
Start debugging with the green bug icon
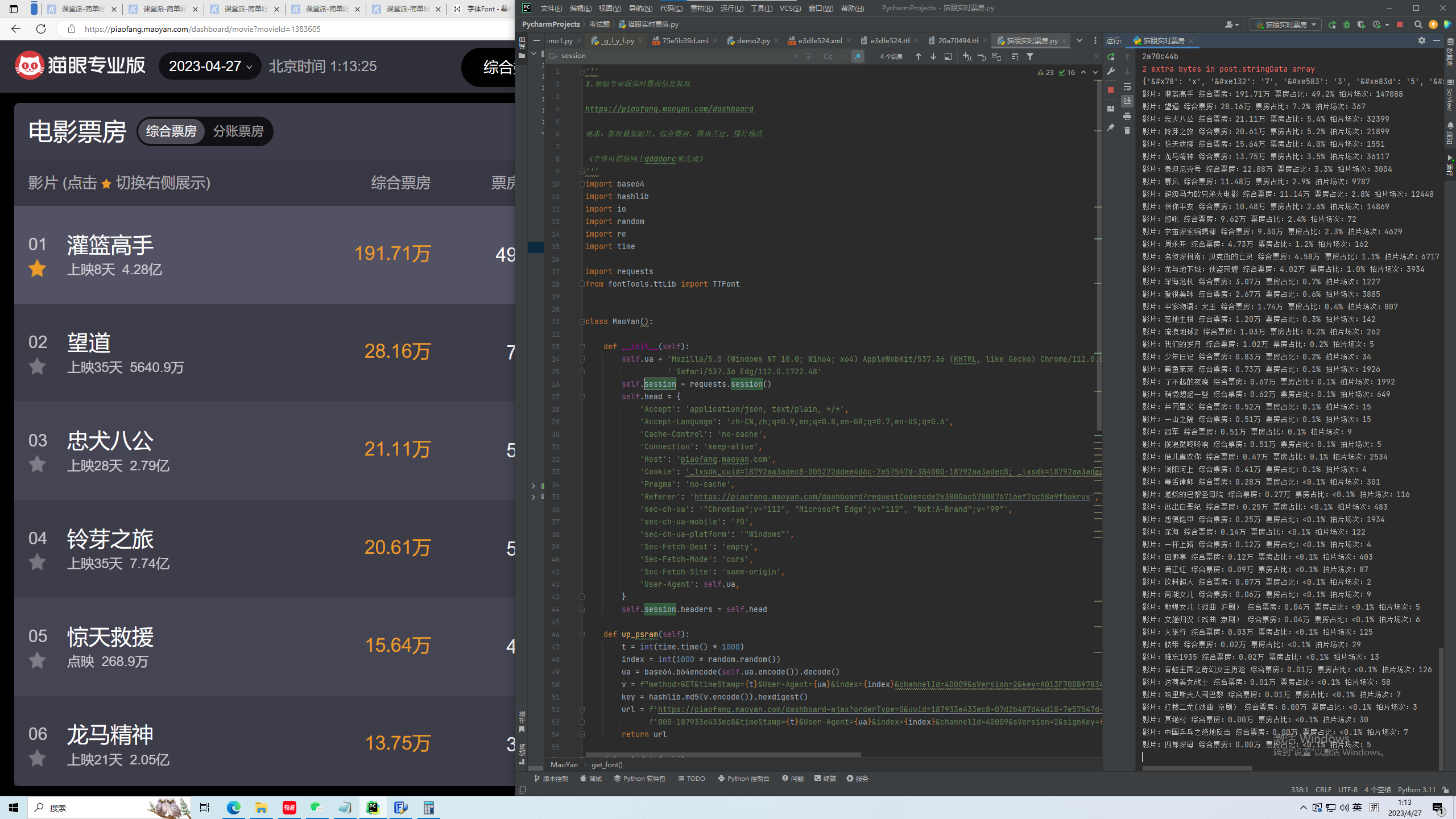pos(1347,24)
